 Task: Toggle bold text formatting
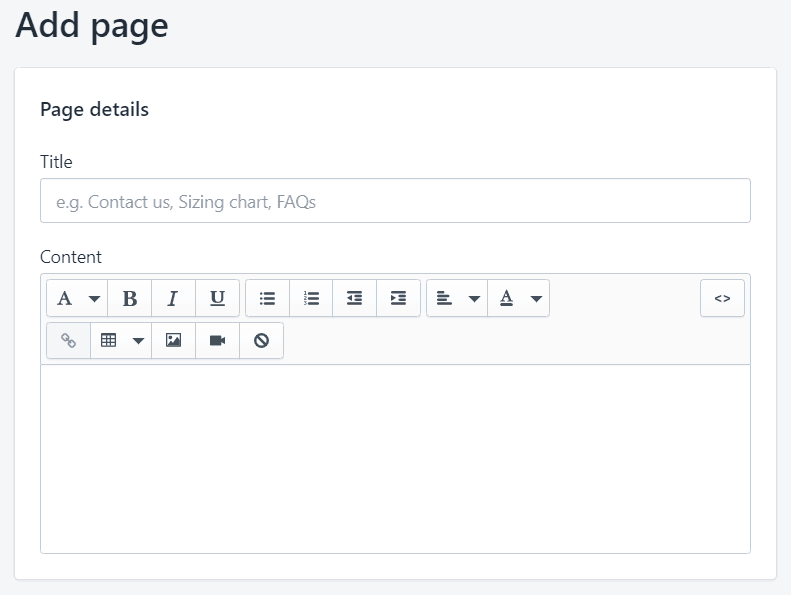tap(130, 298)
